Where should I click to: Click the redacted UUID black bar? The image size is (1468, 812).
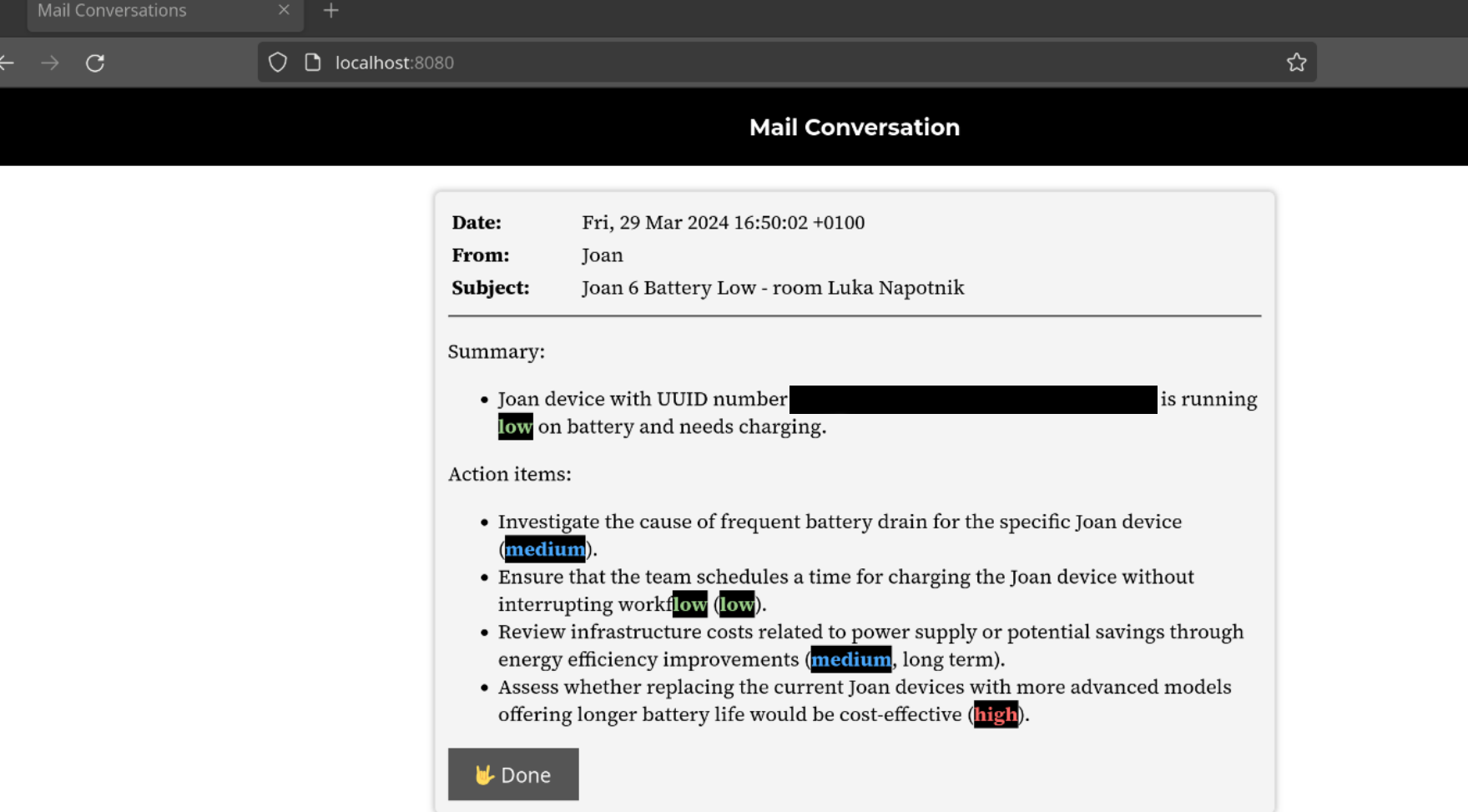[973, 400]
